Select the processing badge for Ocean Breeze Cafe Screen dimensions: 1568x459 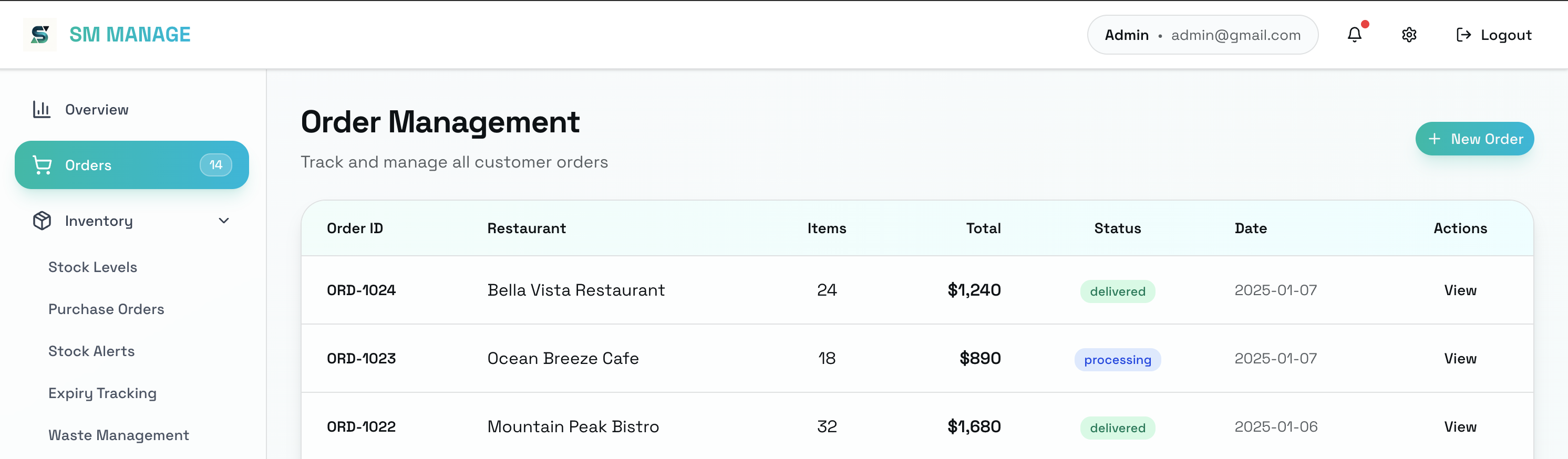pyautogui.click(x=1117, y=359)
